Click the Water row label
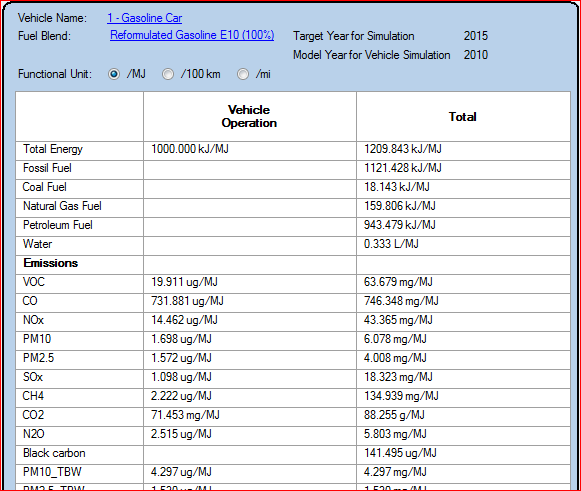 click(37, 244)
